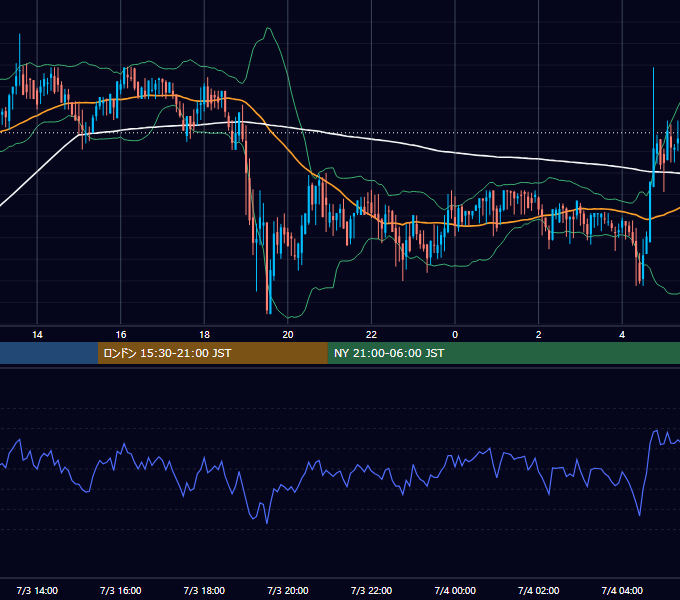
Task: Click the '7/3 22:00' label on oscillator axis
Action: coord(371,590)
